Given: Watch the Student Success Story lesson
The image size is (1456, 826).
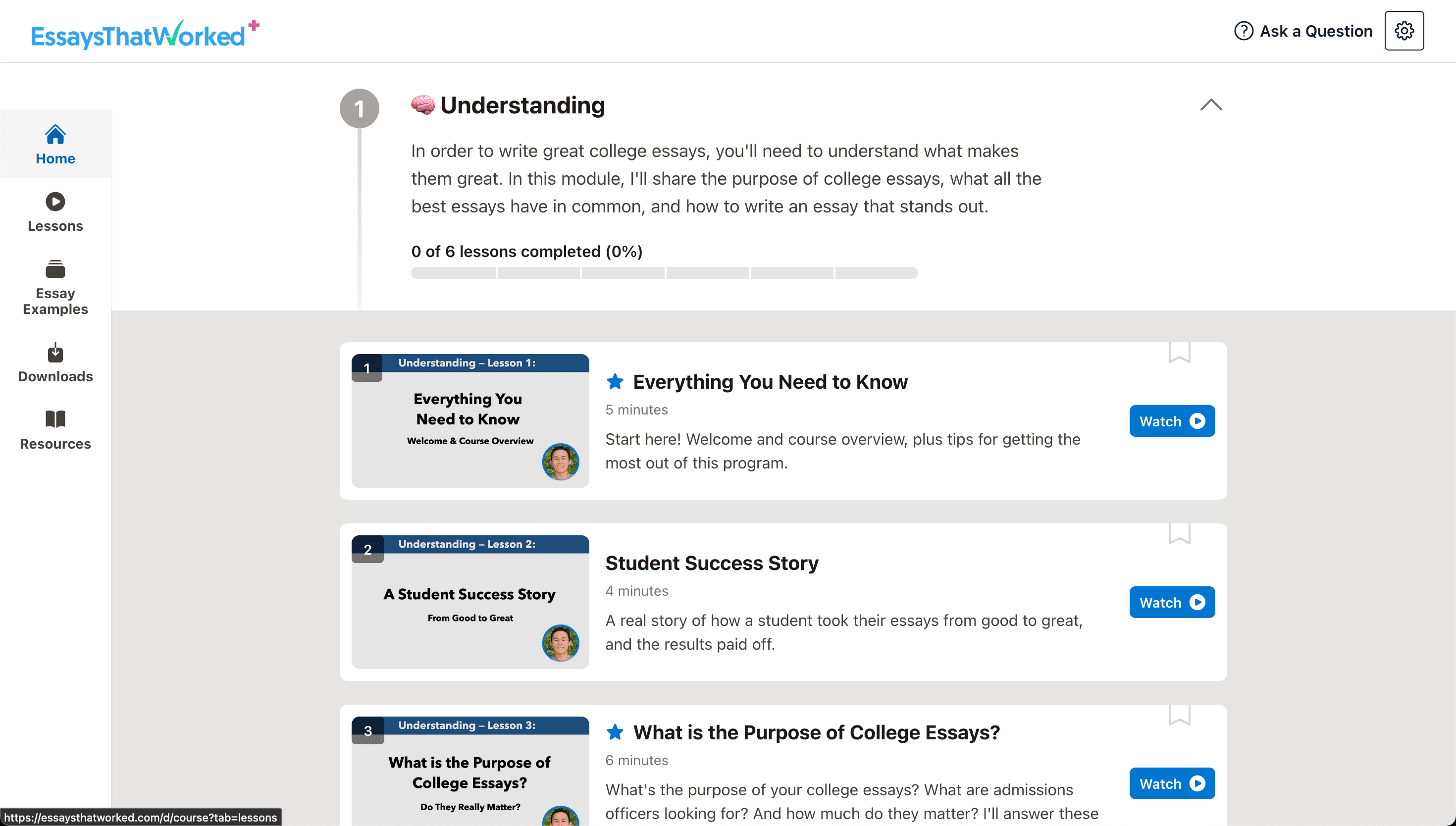Looking at the screenshot, I should (x=1172, y=603).
